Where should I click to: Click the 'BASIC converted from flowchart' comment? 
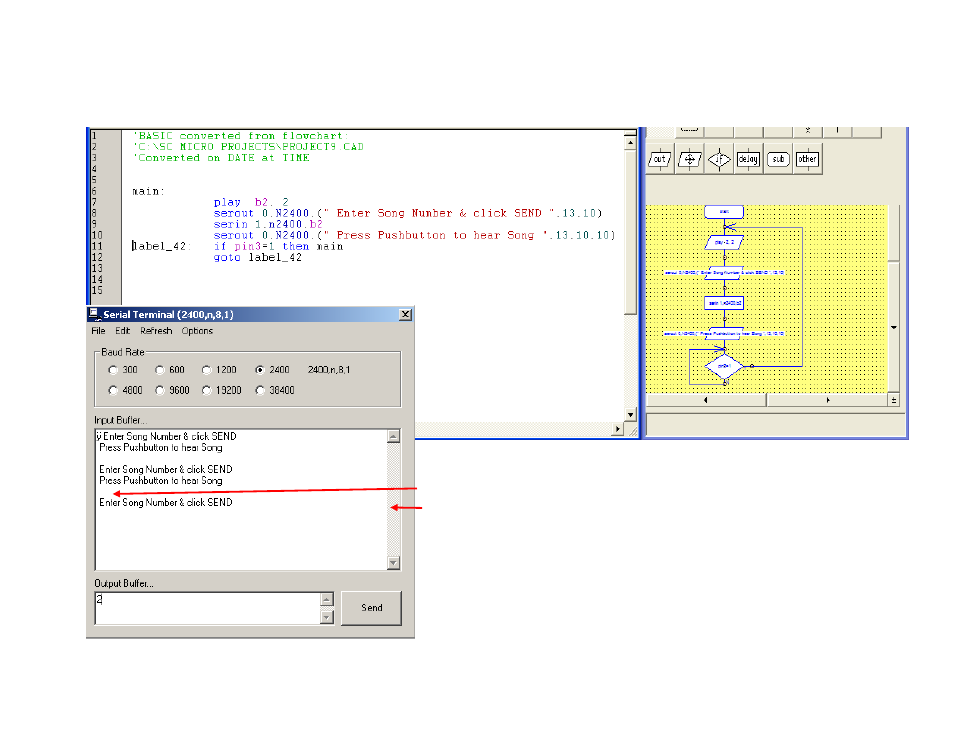[x=240, y=136]
